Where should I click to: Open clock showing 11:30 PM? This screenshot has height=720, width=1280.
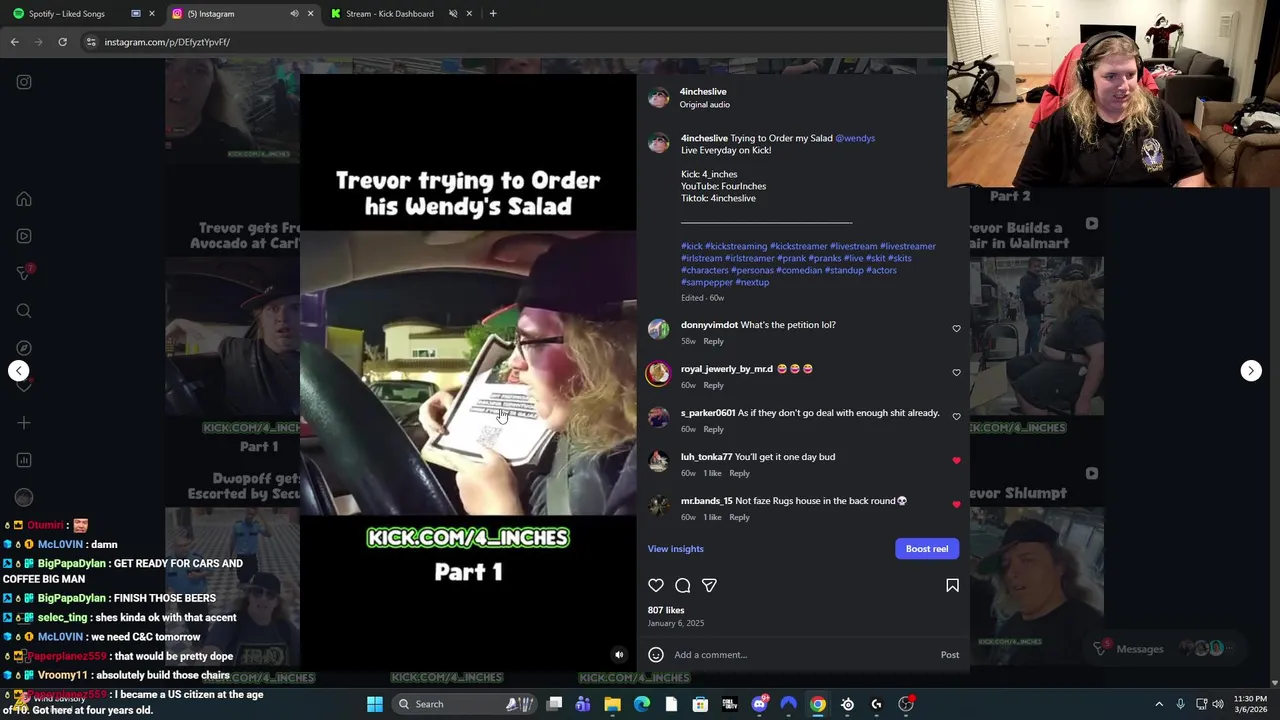pyautogui.click(x=1250, y=704)
